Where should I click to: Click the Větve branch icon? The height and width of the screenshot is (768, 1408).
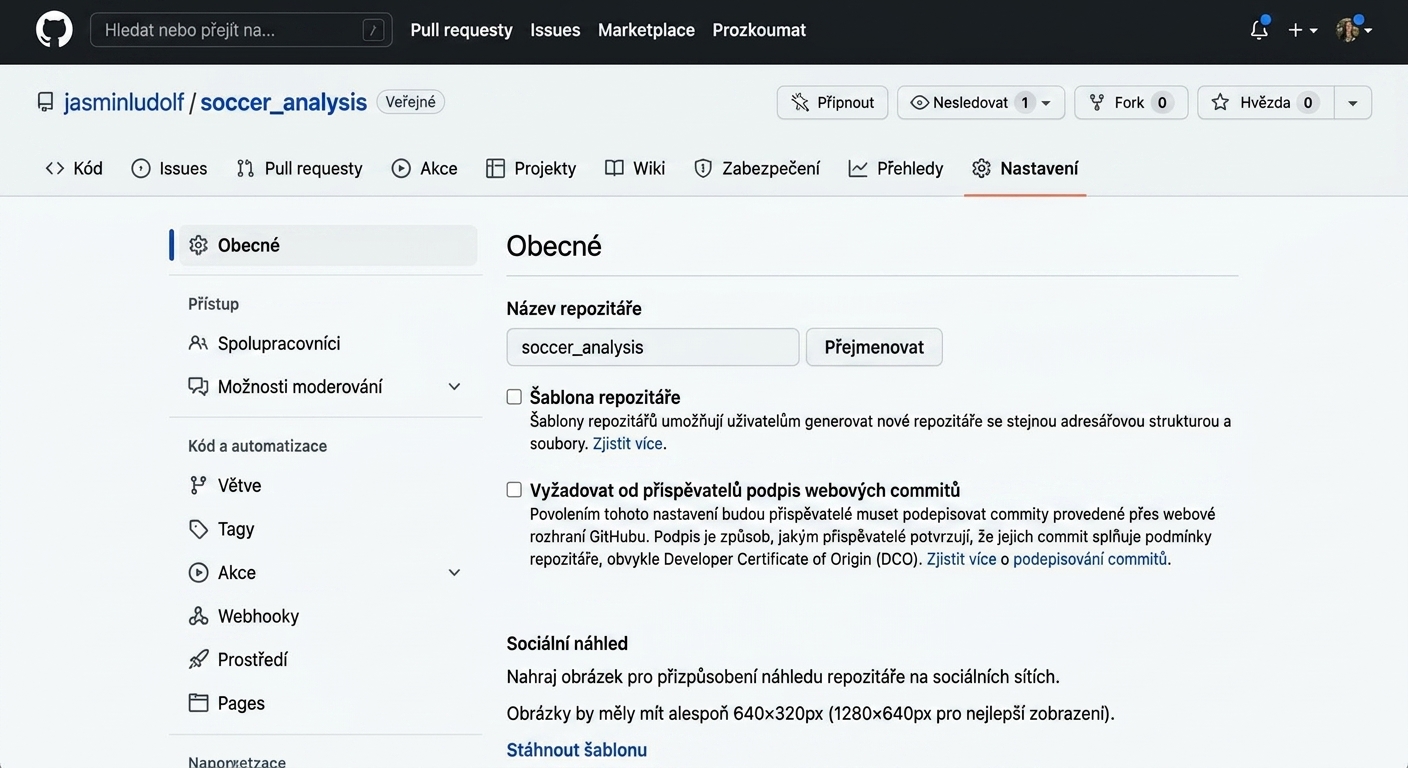click(198, 486)
